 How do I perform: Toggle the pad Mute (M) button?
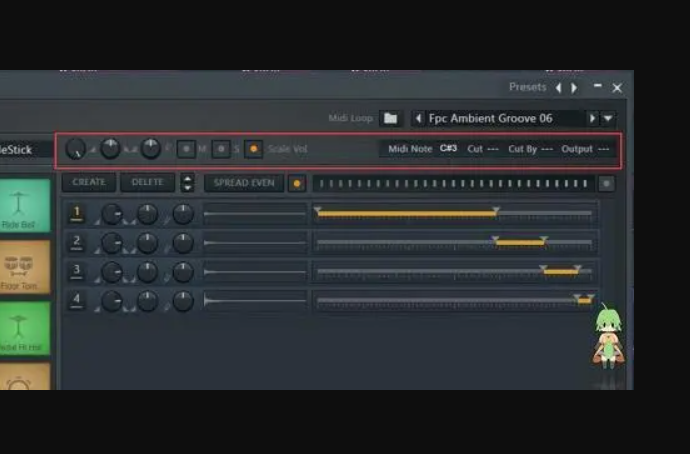point(186,149)
